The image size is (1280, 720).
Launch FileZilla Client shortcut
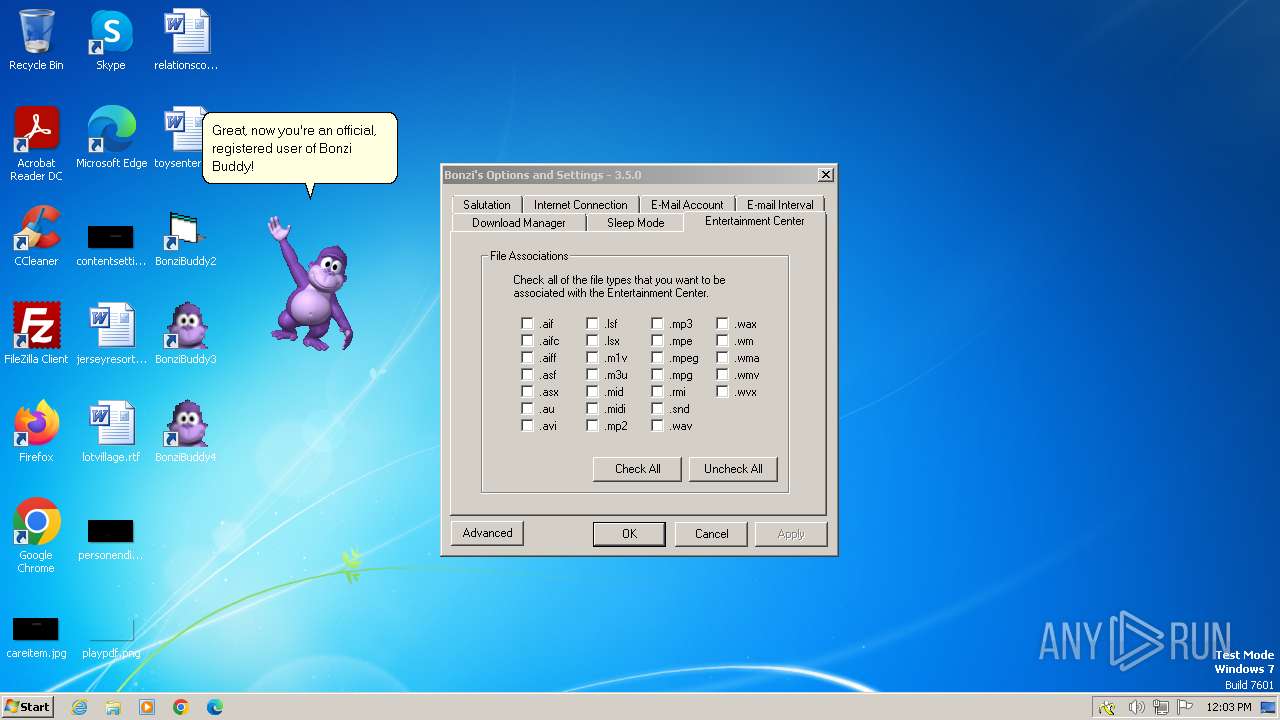[x=36, y=334]
